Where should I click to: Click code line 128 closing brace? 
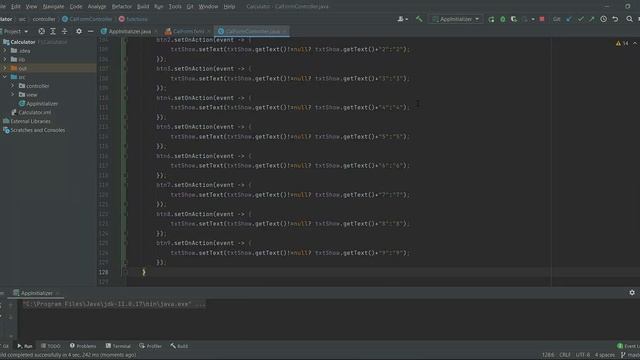[144, 272]
